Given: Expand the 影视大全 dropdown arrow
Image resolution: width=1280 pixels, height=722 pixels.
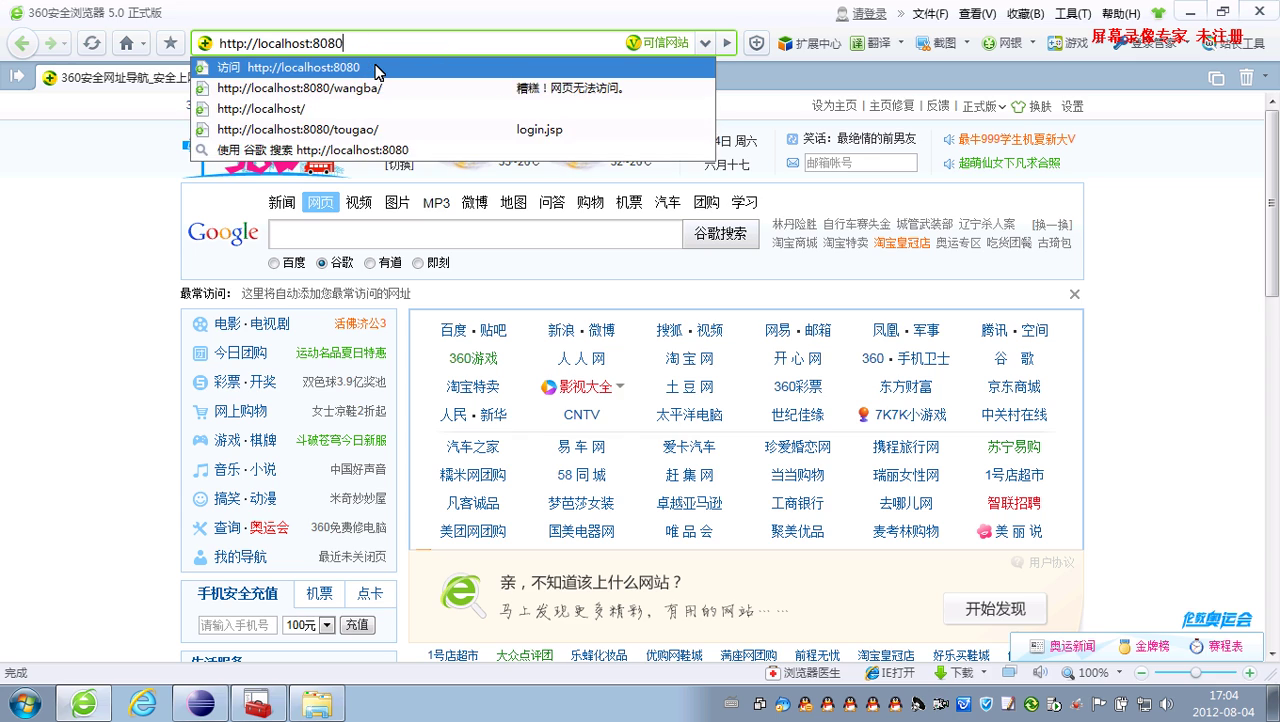Looking at the screenshot, I should click(620, 386).
